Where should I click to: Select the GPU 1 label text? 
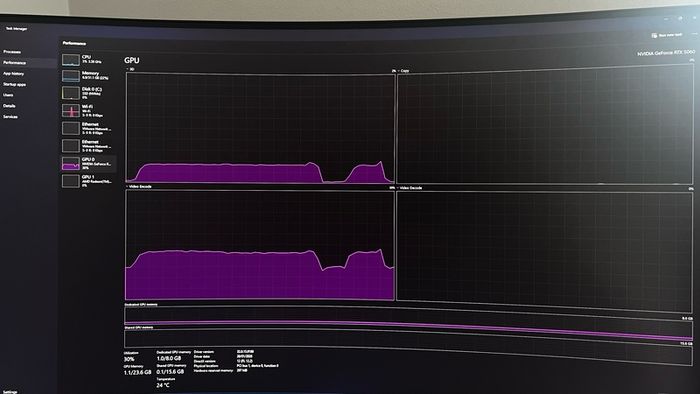coord(88,177)
